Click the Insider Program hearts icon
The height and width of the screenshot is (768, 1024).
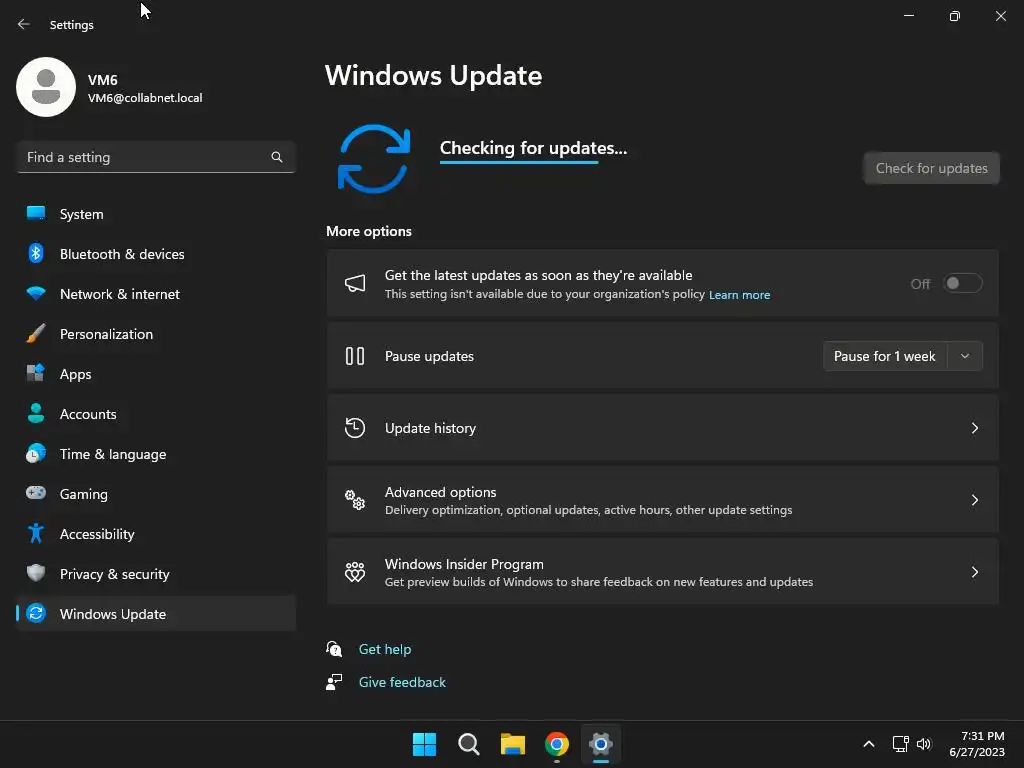(x=355, y=572)
